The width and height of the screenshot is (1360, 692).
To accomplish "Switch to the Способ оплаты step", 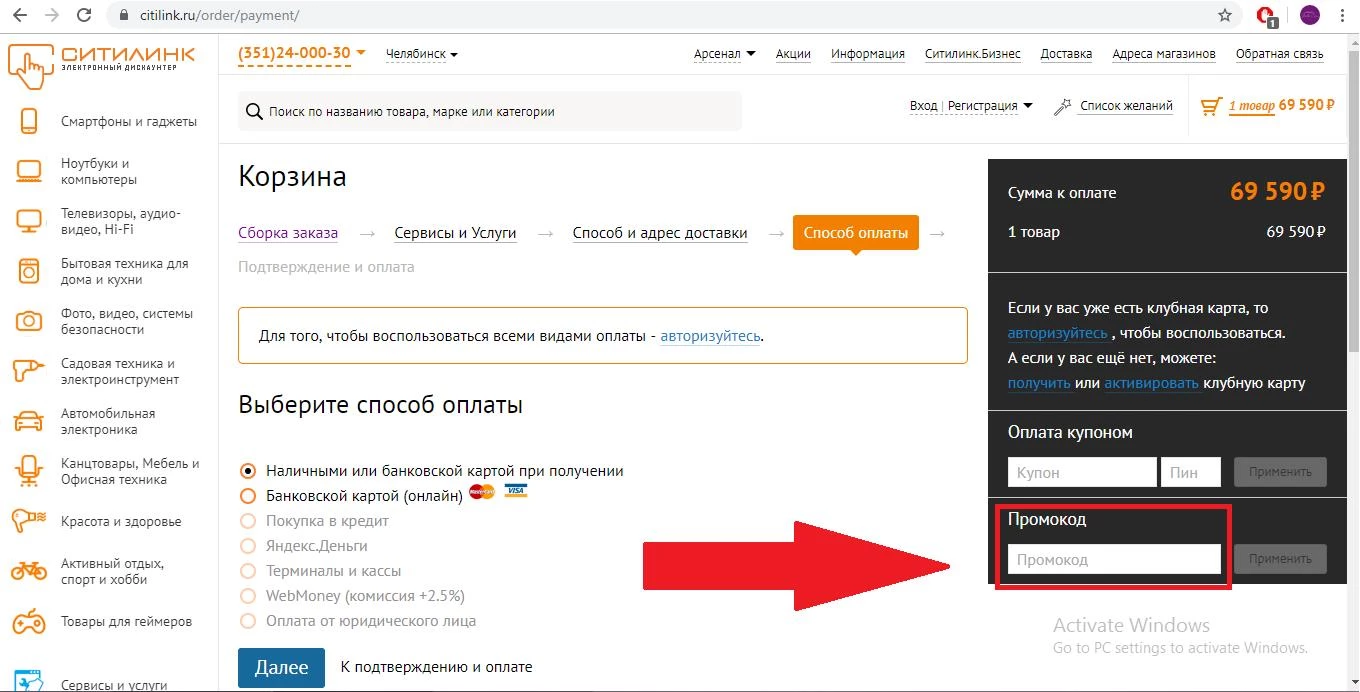I will coord(855,232).
